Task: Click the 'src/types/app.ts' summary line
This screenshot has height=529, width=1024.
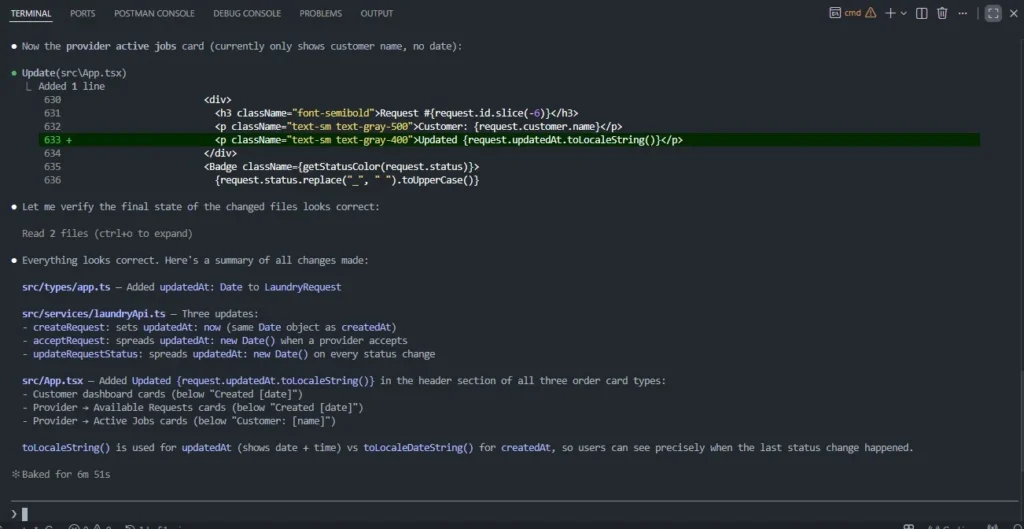Action: (x=182, y=287)
